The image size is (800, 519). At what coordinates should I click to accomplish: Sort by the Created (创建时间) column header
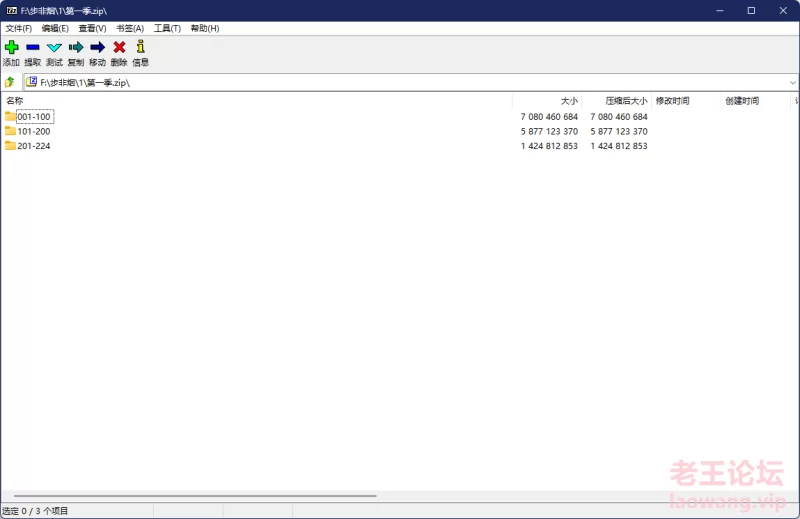(756, 101)
